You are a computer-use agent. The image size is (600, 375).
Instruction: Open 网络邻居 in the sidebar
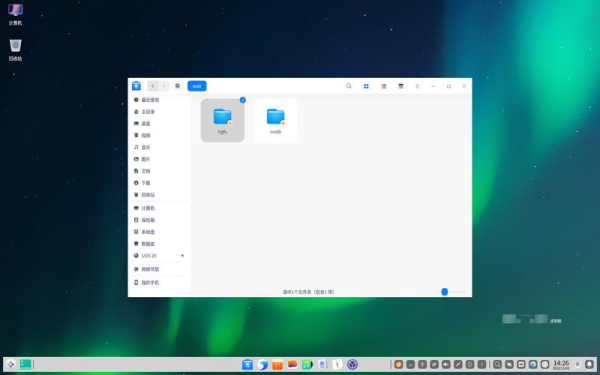click(160, 269)
